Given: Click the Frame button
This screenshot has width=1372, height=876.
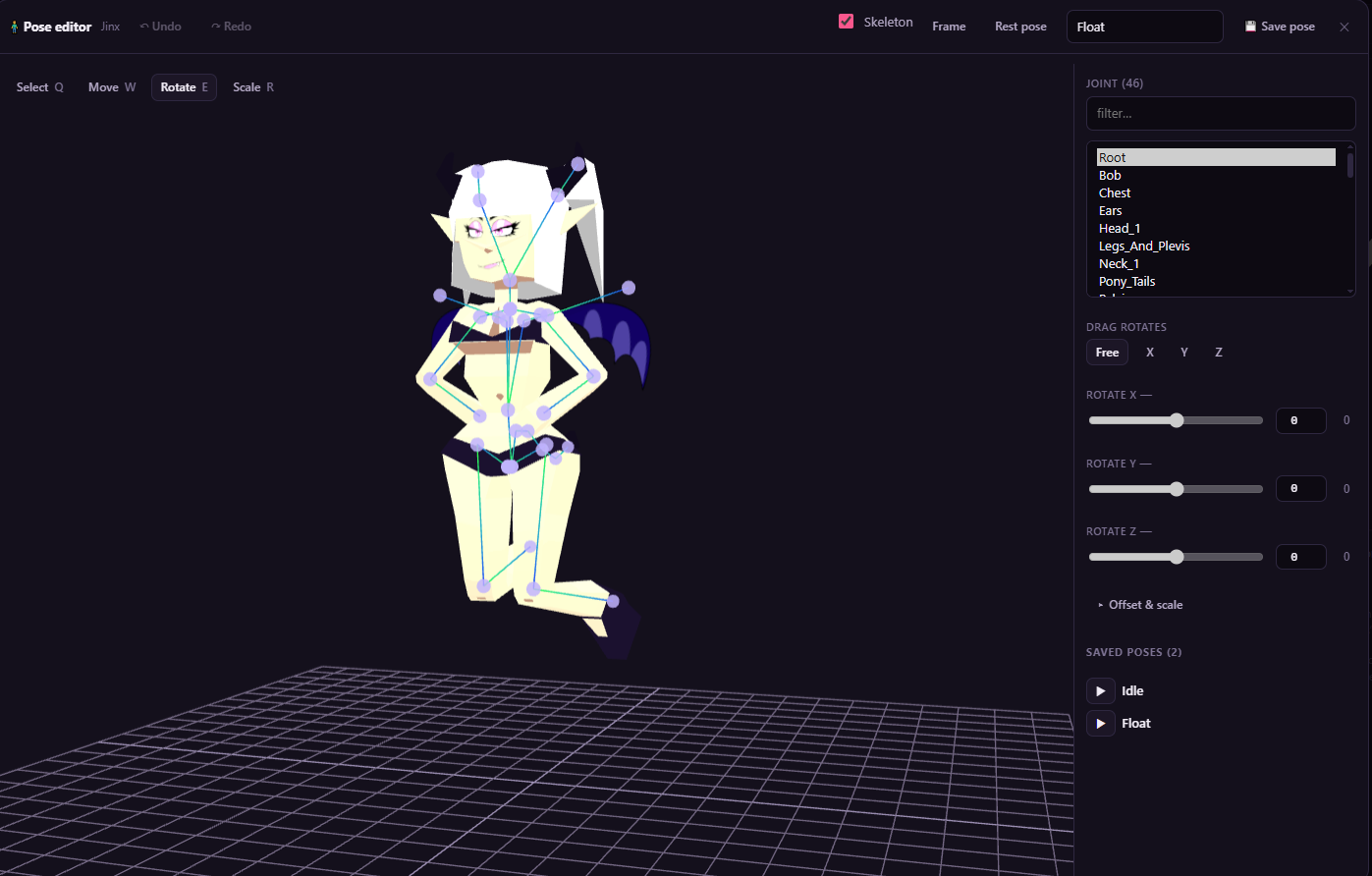Looking at the screenshot, I should [x=949, y=27].
